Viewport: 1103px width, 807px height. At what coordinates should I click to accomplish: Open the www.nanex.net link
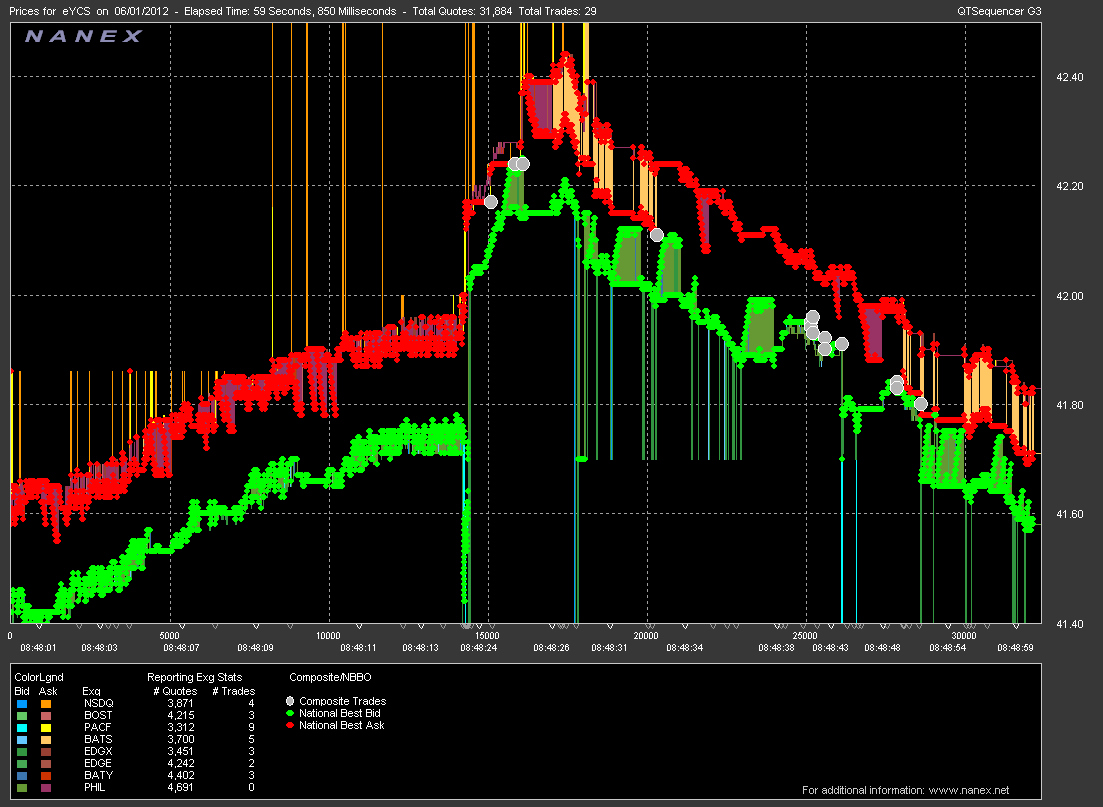969,790
